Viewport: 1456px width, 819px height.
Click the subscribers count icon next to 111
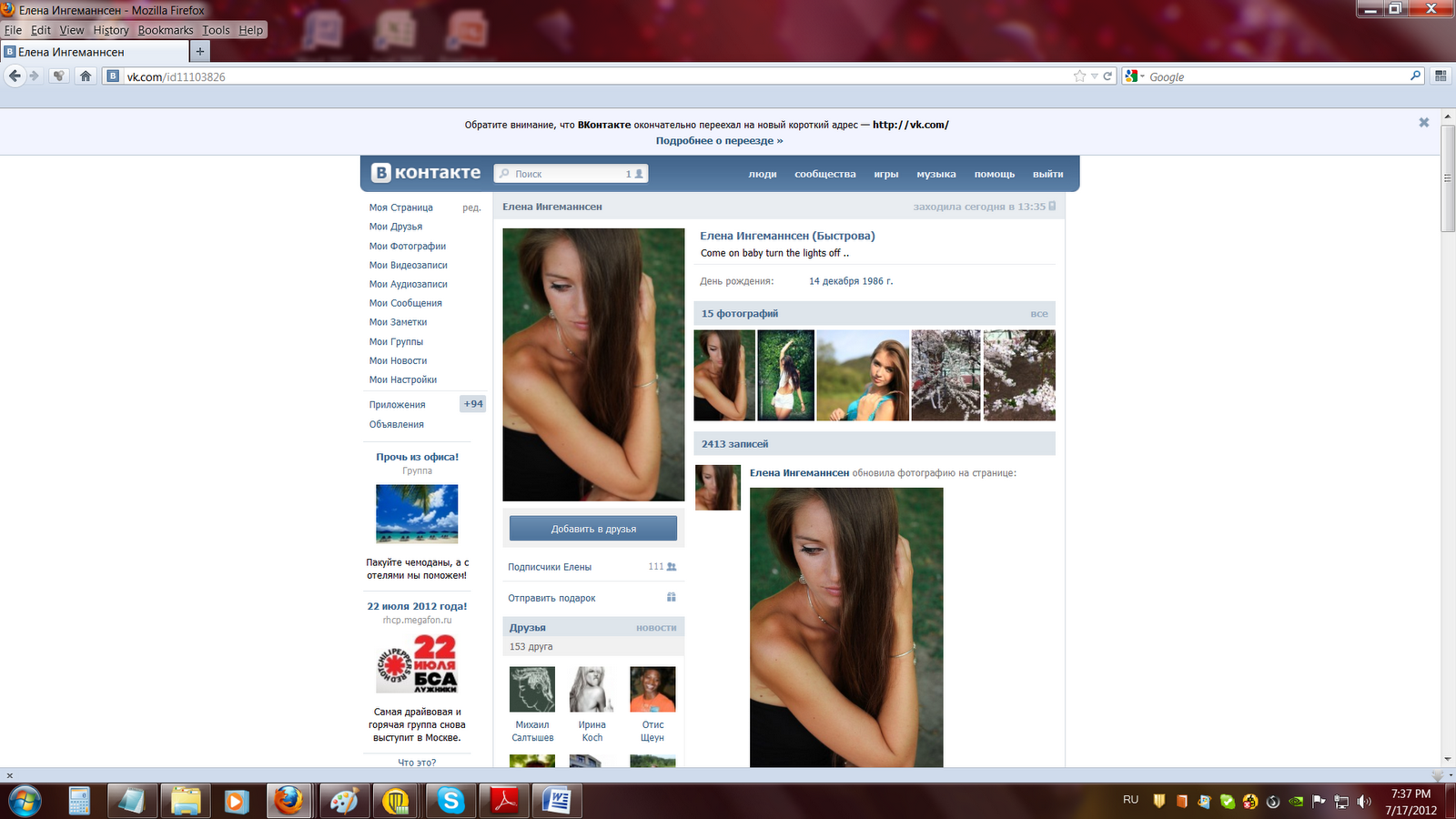(672, 566)
